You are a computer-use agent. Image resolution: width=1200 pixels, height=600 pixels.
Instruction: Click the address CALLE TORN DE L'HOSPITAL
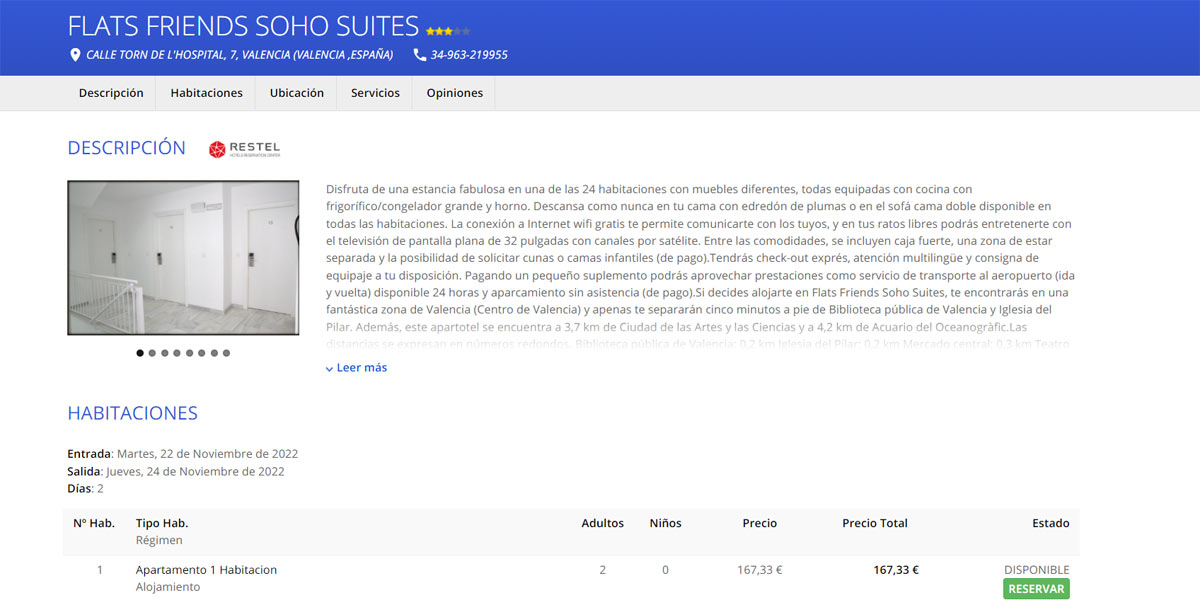click(240, 55)
